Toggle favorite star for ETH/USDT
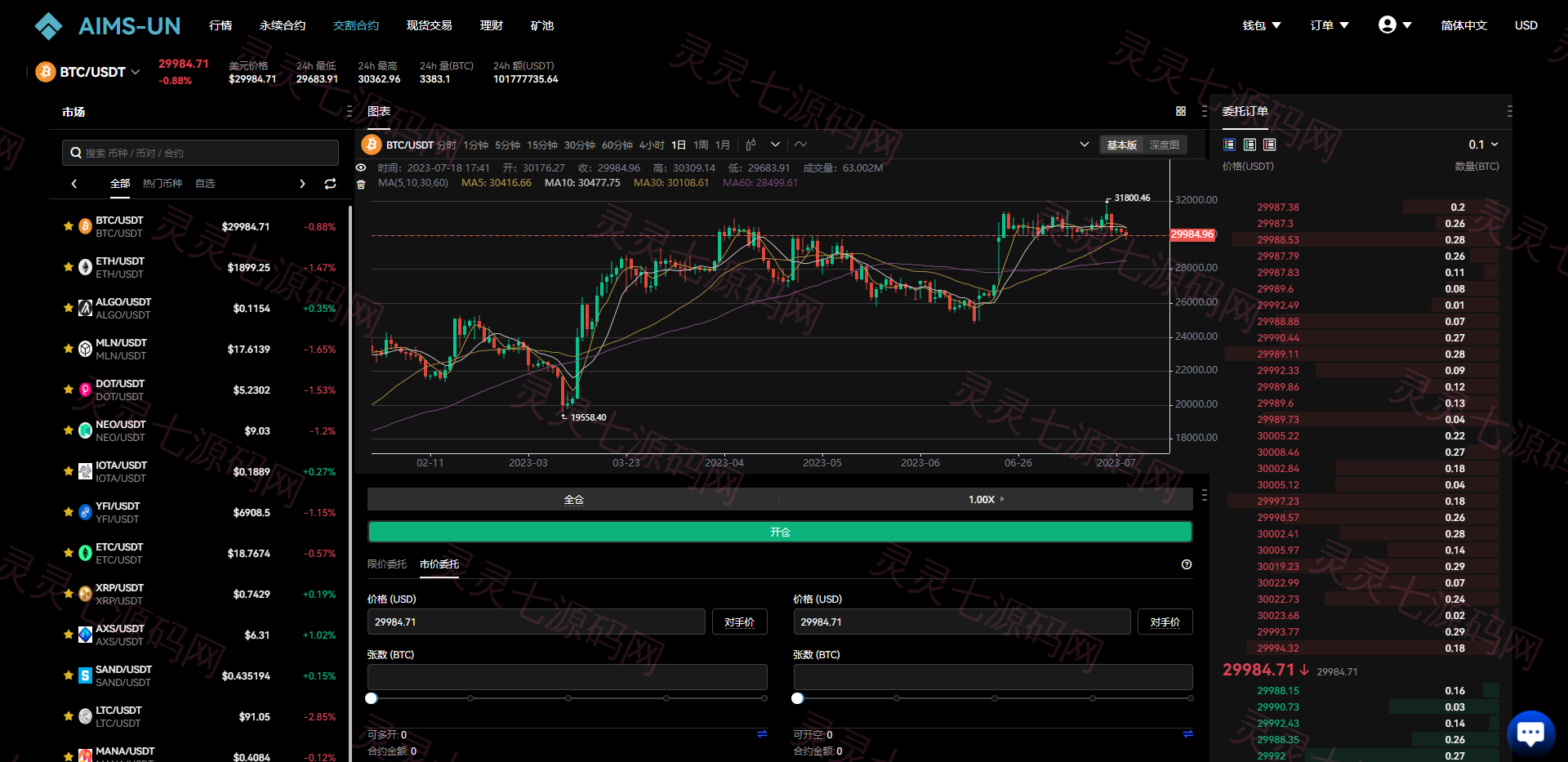 tap(69, 267)
